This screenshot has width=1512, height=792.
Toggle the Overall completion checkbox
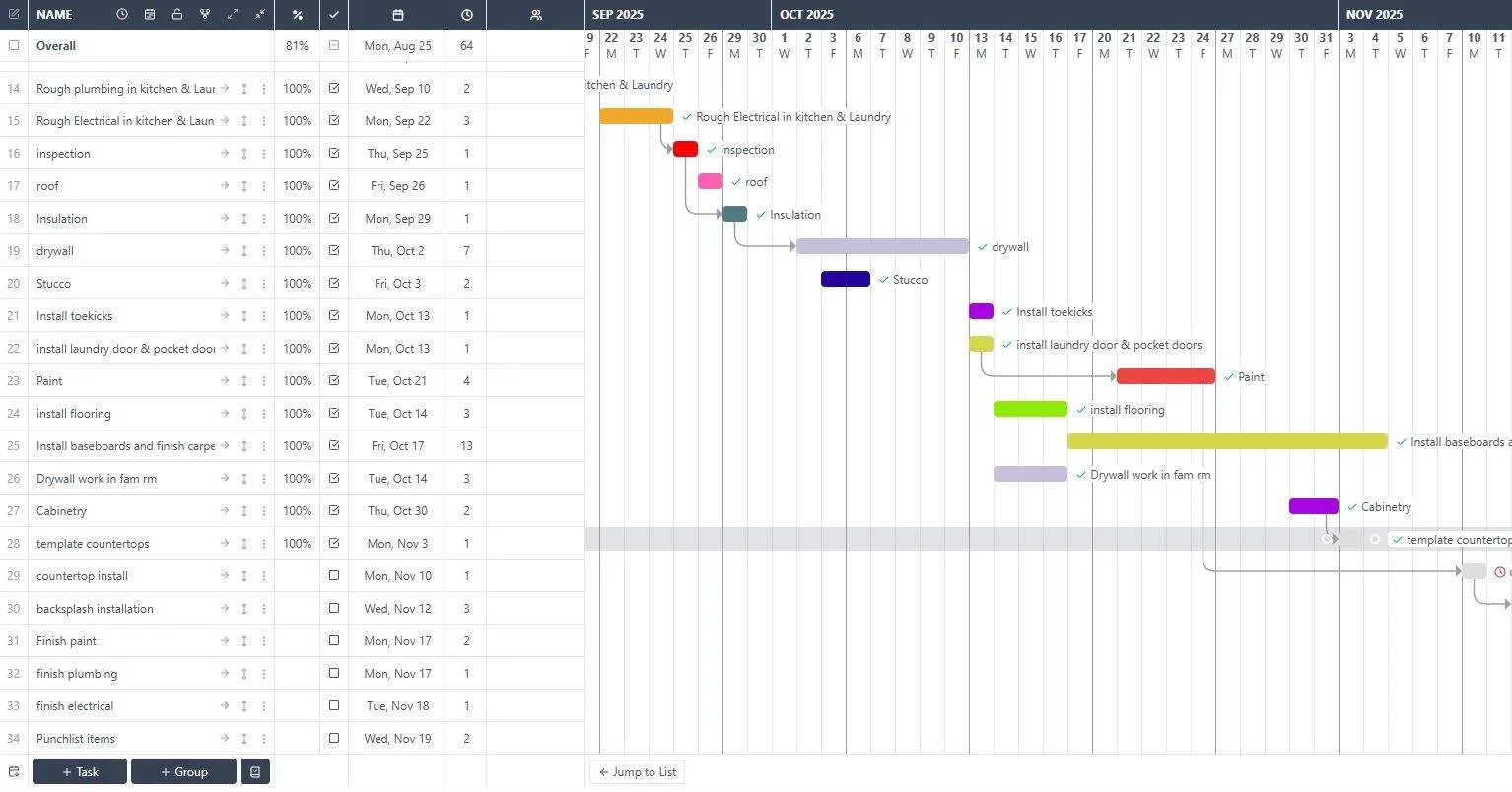[x=334, y=45]
